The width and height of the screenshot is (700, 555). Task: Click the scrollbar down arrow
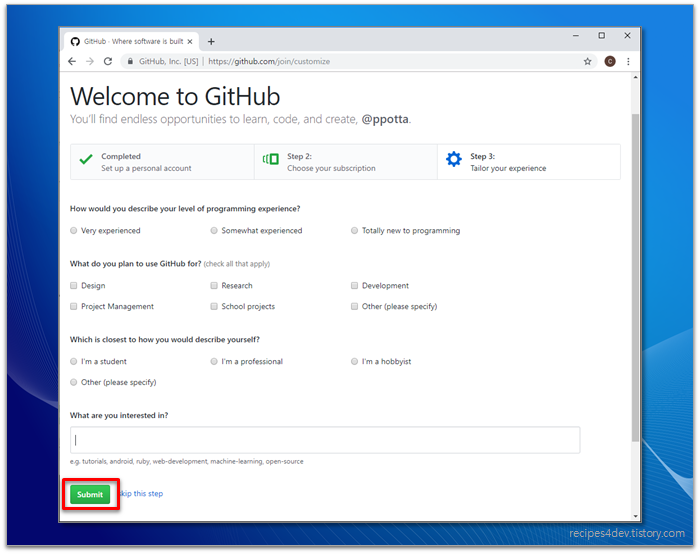[635, 516]
